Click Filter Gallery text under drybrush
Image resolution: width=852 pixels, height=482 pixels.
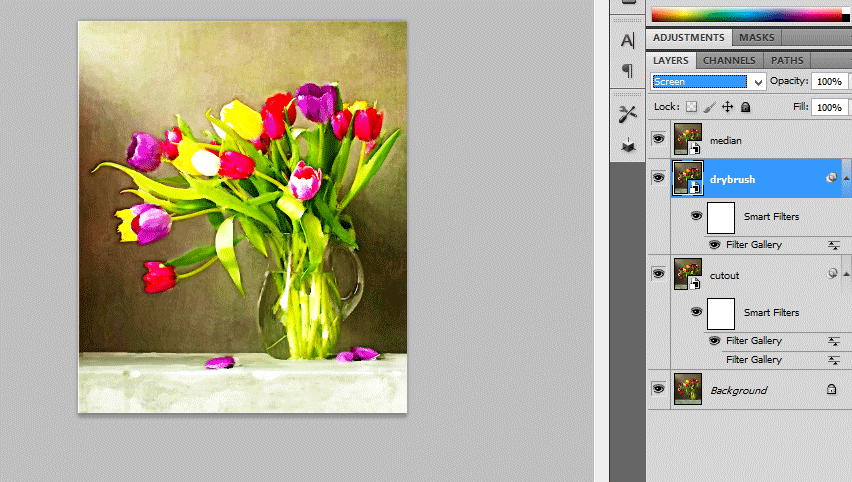(754, 245)
